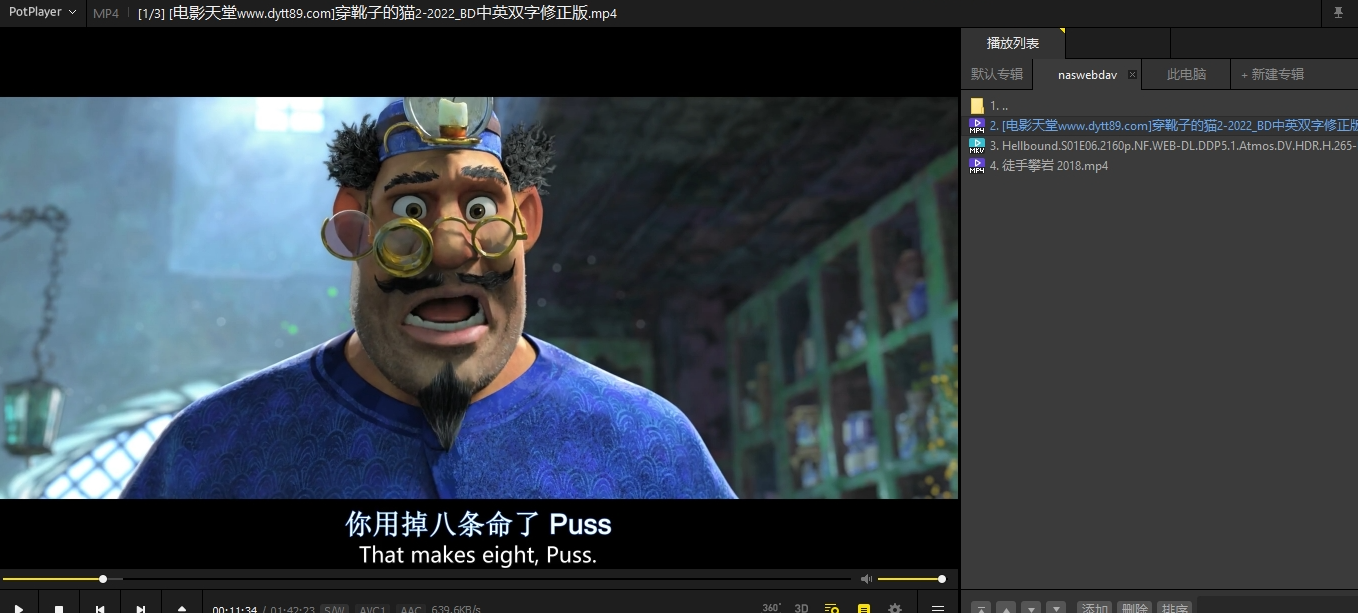Image resolution: width=1358 pixels, height=613 pixels.
Task: Open the PotPlayer main menu dropdown
Action: tap(43, 12)
